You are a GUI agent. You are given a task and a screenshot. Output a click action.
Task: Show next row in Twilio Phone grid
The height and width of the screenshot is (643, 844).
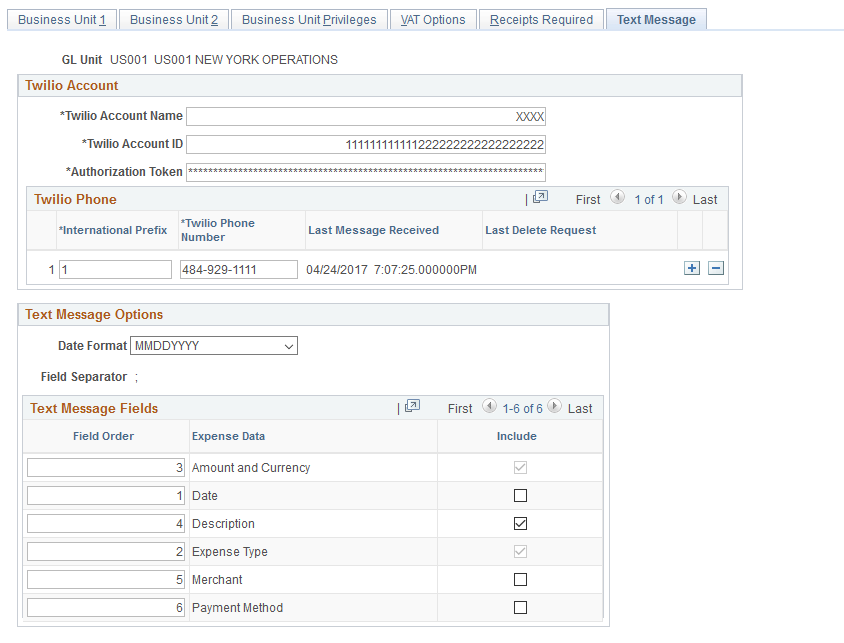679,197
